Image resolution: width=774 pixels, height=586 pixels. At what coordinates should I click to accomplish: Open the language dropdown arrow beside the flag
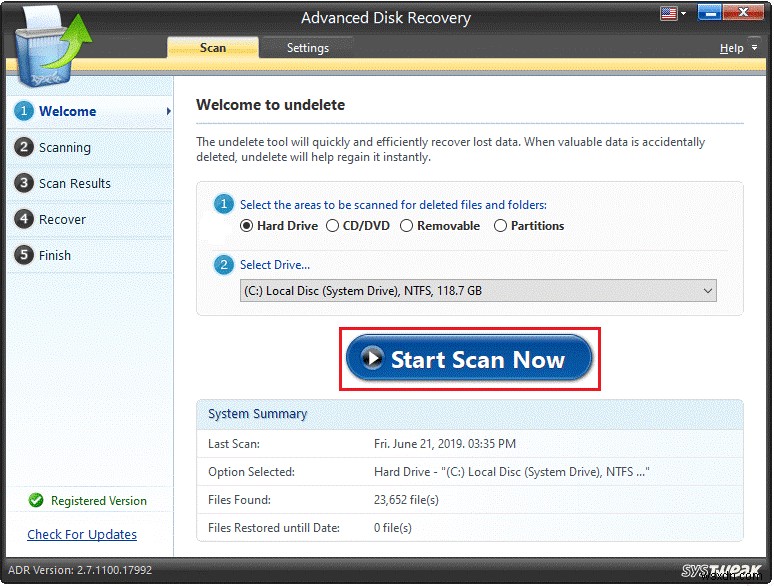coord(684,14)
